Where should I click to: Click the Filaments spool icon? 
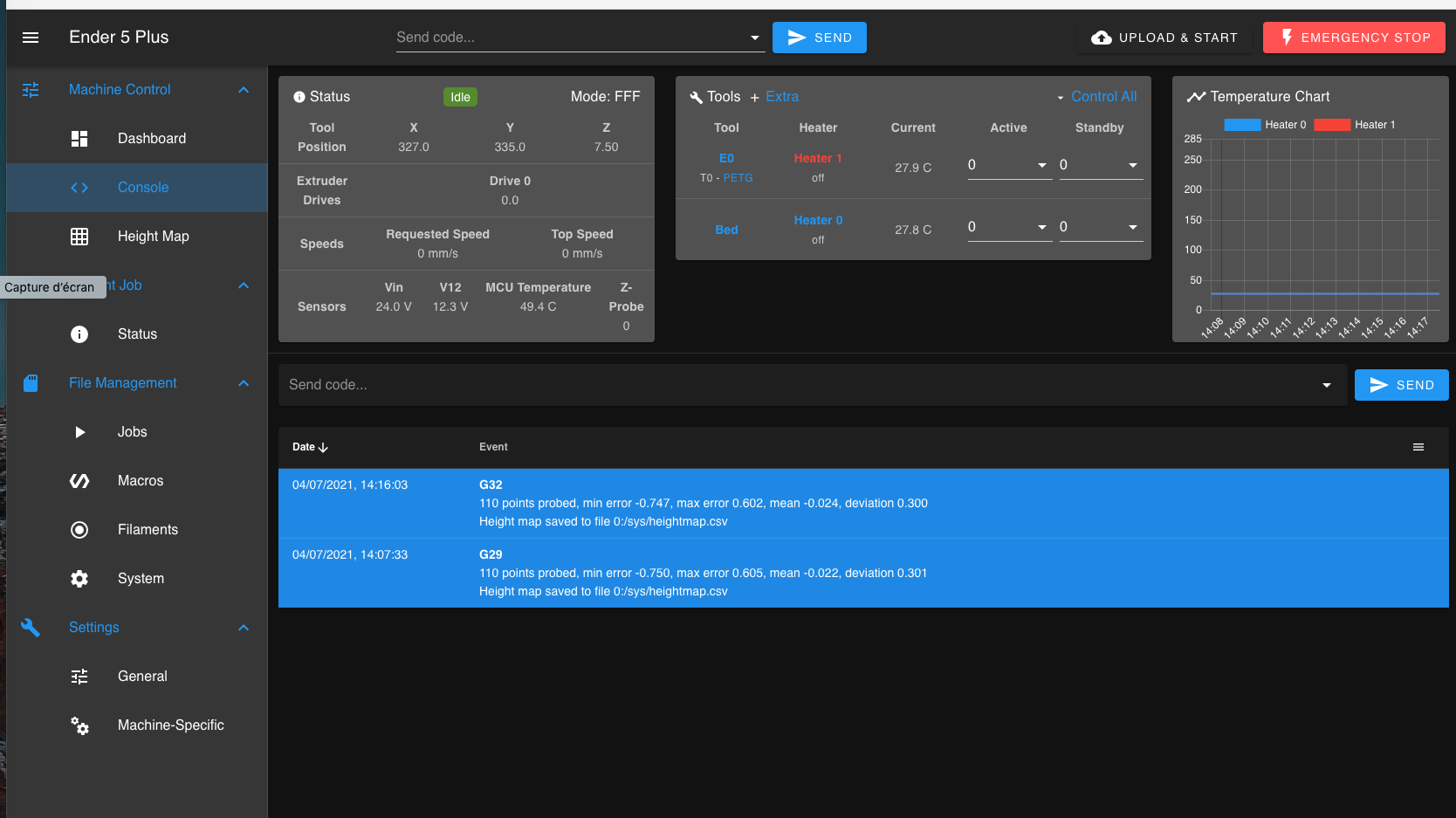pos(79,530)
